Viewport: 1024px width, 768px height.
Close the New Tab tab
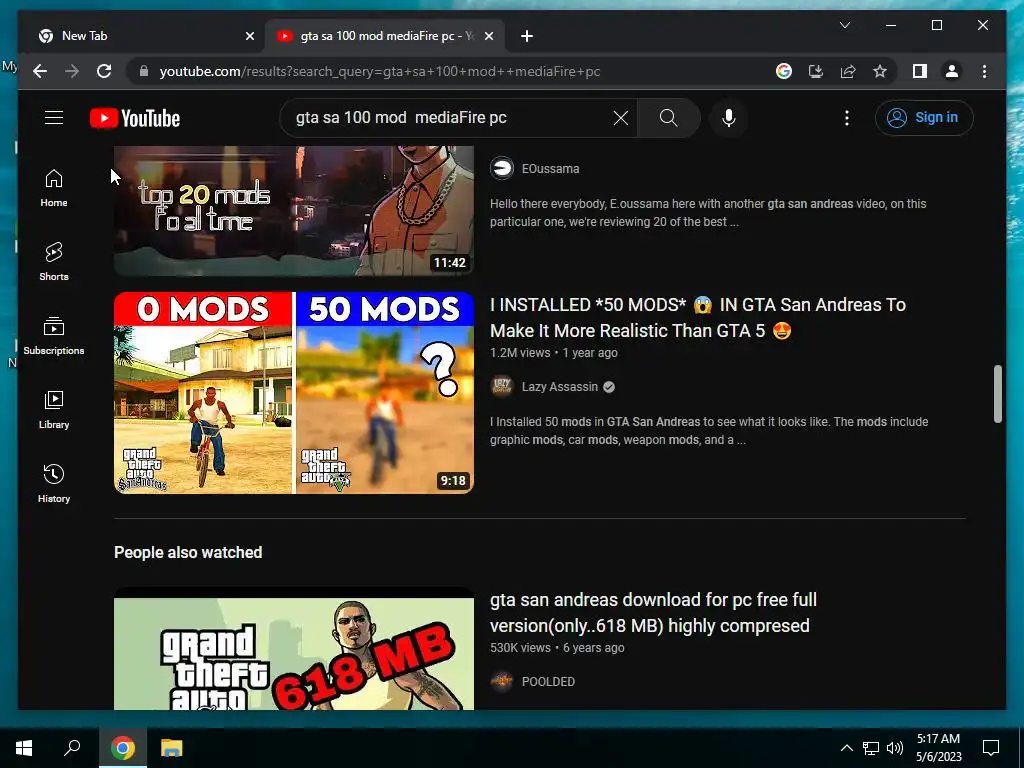click(x=249, y=37)
